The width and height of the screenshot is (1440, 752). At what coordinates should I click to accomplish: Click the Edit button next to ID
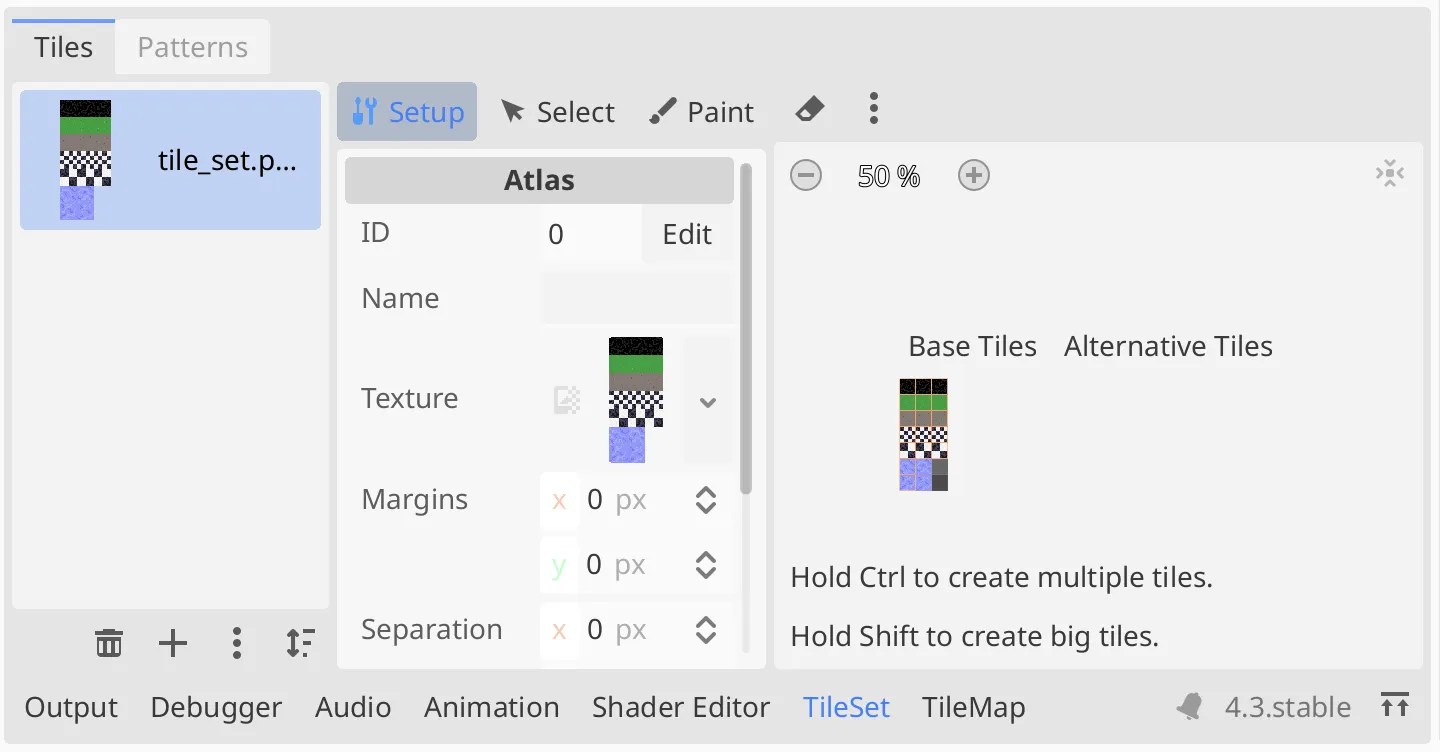687,234
